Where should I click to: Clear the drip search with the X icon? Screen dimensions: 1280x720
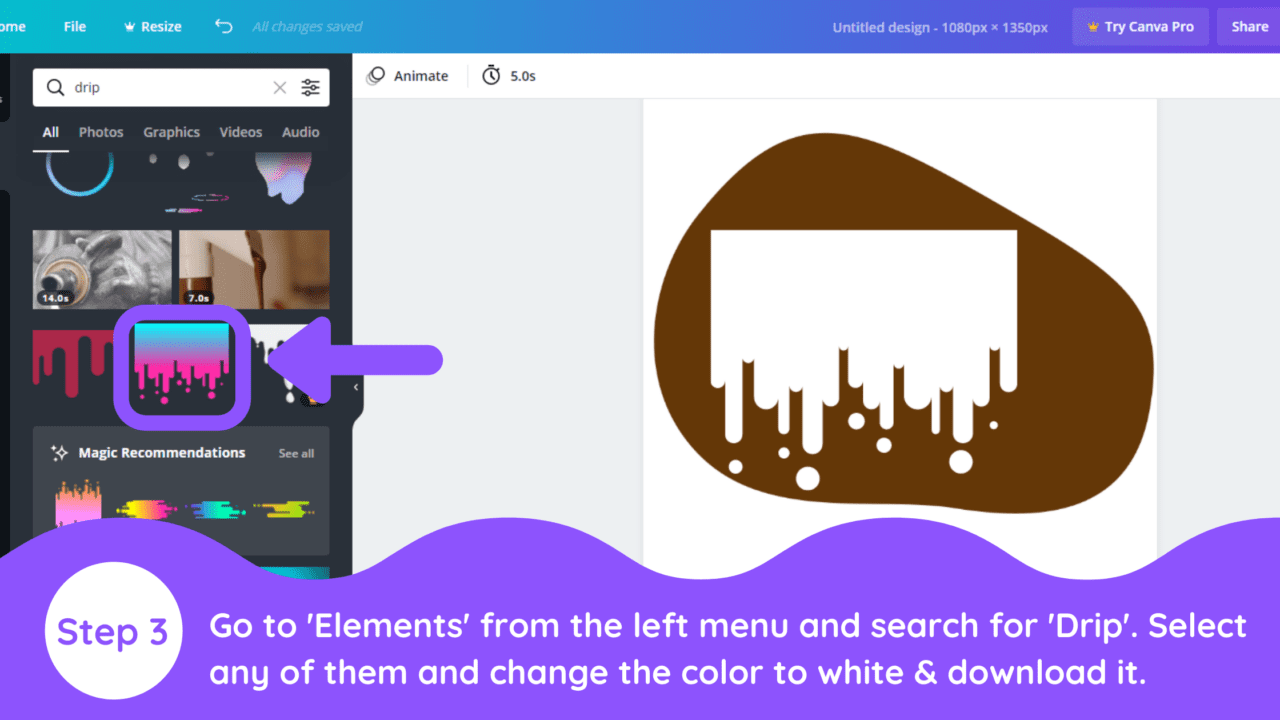tap(280, 87)
